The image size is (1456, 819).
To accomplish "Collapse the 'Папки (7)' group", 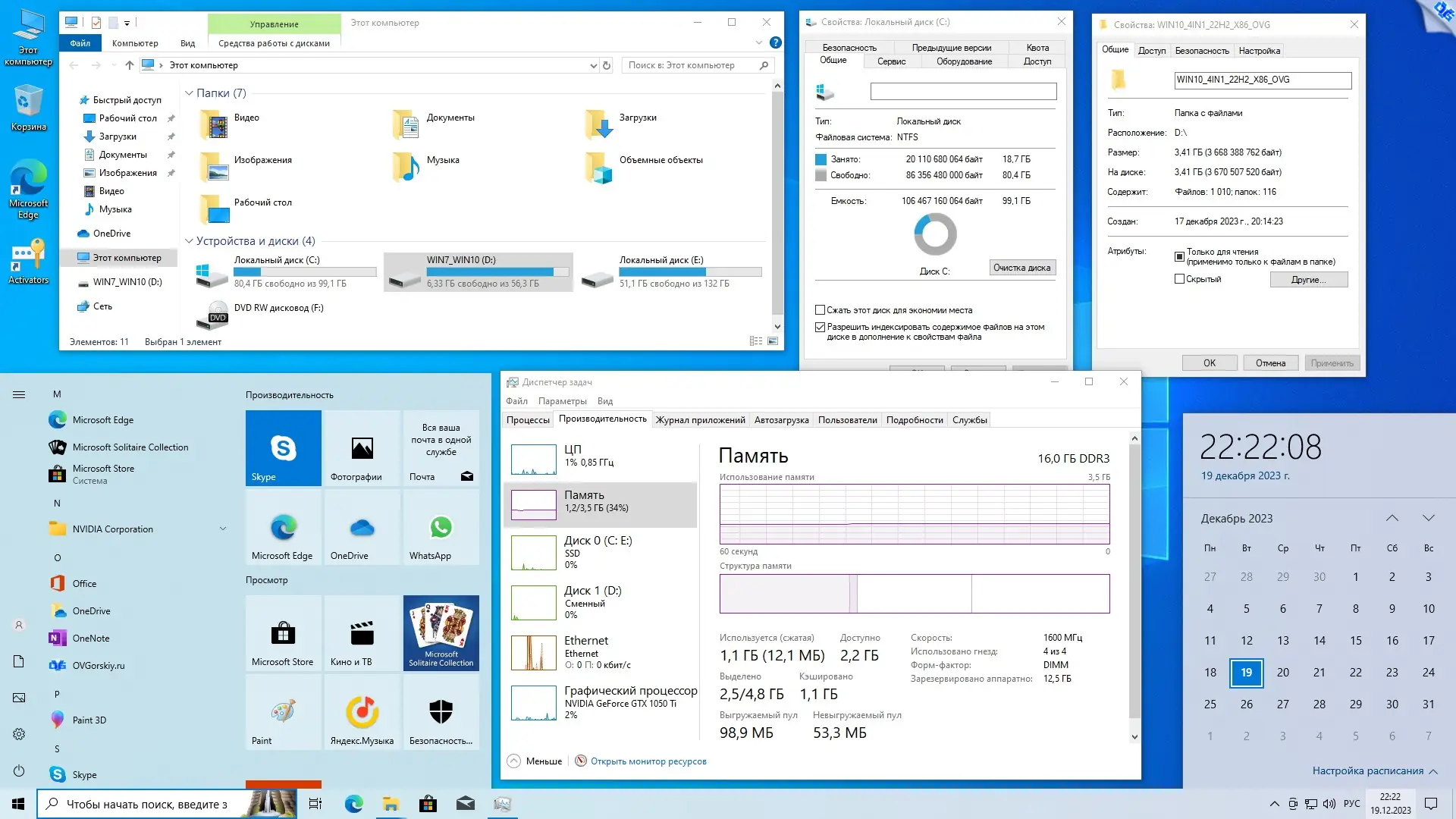I will [x=189, y=93].
